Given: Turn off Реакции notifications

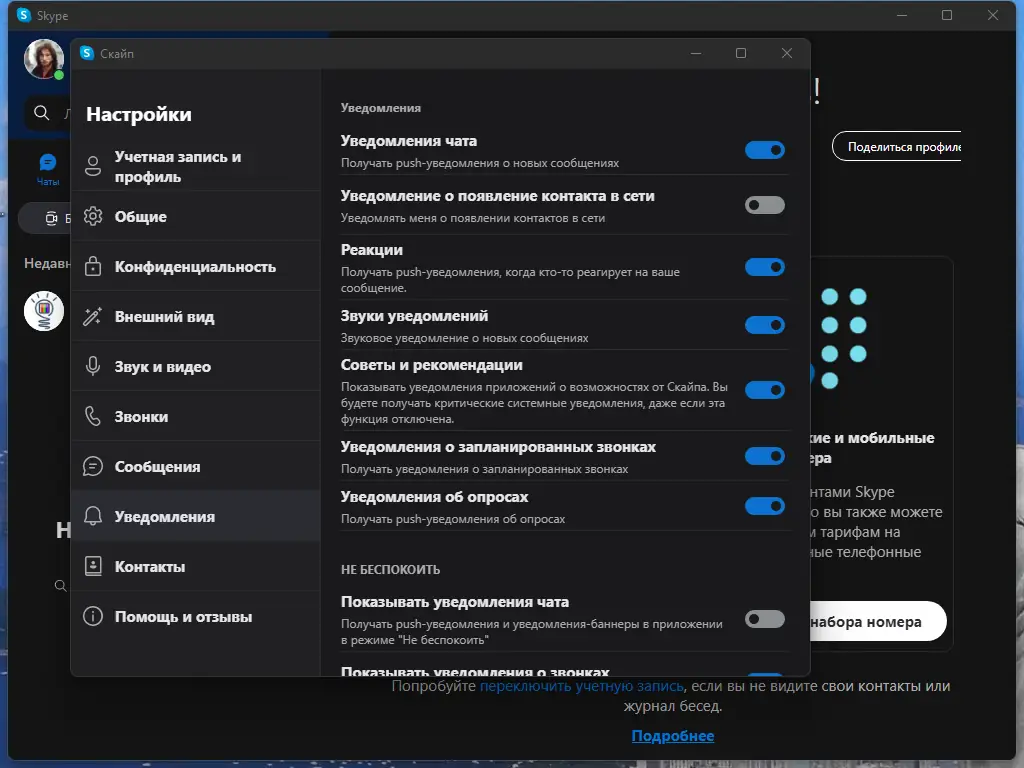Looking at the screenshot, I should (764, 267).
